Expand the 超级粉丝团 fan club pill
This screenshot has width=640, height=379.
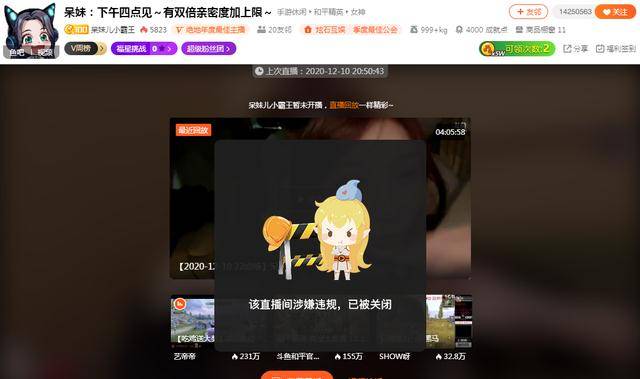click(209, 49)
